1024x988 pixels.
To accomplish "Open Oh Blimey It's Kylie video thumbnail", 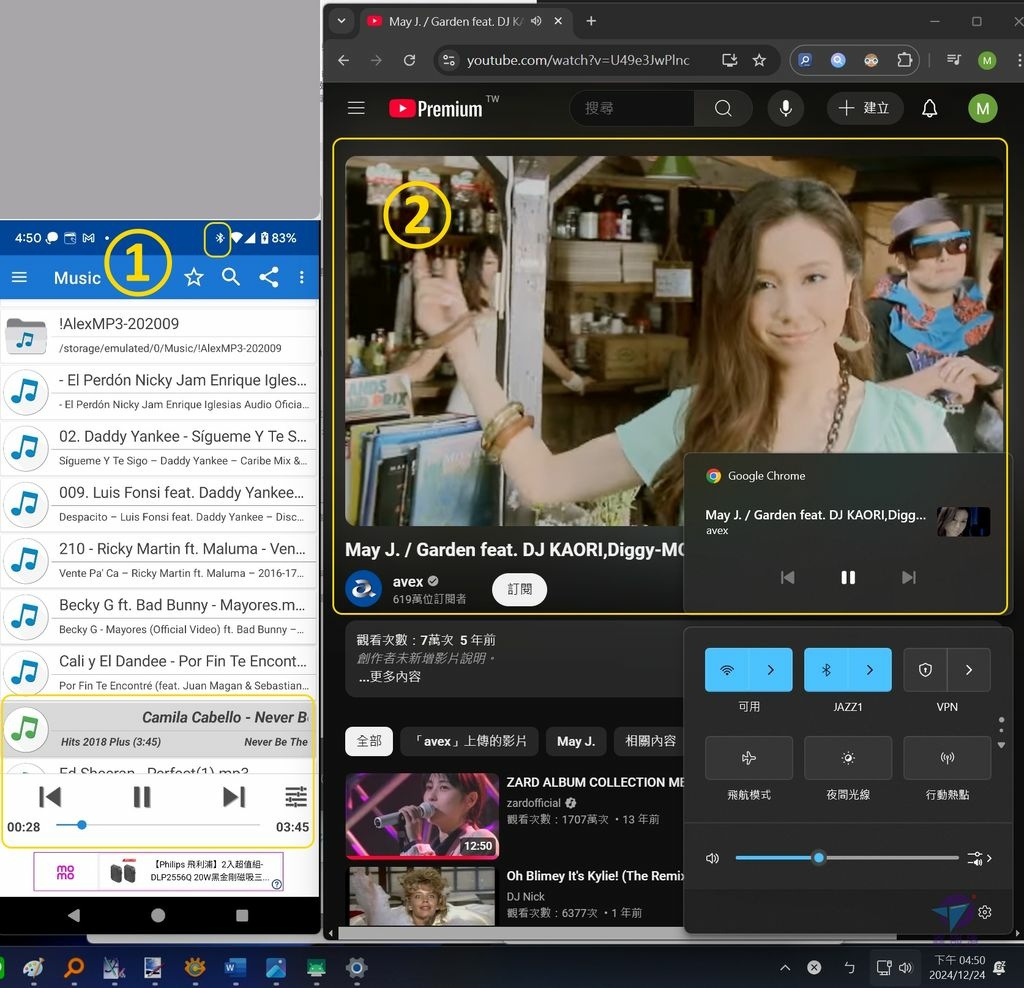I will [x=422, y=895].
